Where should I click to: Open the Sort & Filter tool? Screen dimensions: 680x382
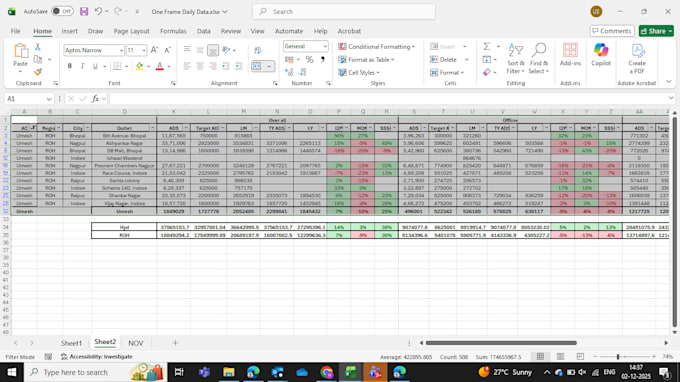click(x=515, y=59)
